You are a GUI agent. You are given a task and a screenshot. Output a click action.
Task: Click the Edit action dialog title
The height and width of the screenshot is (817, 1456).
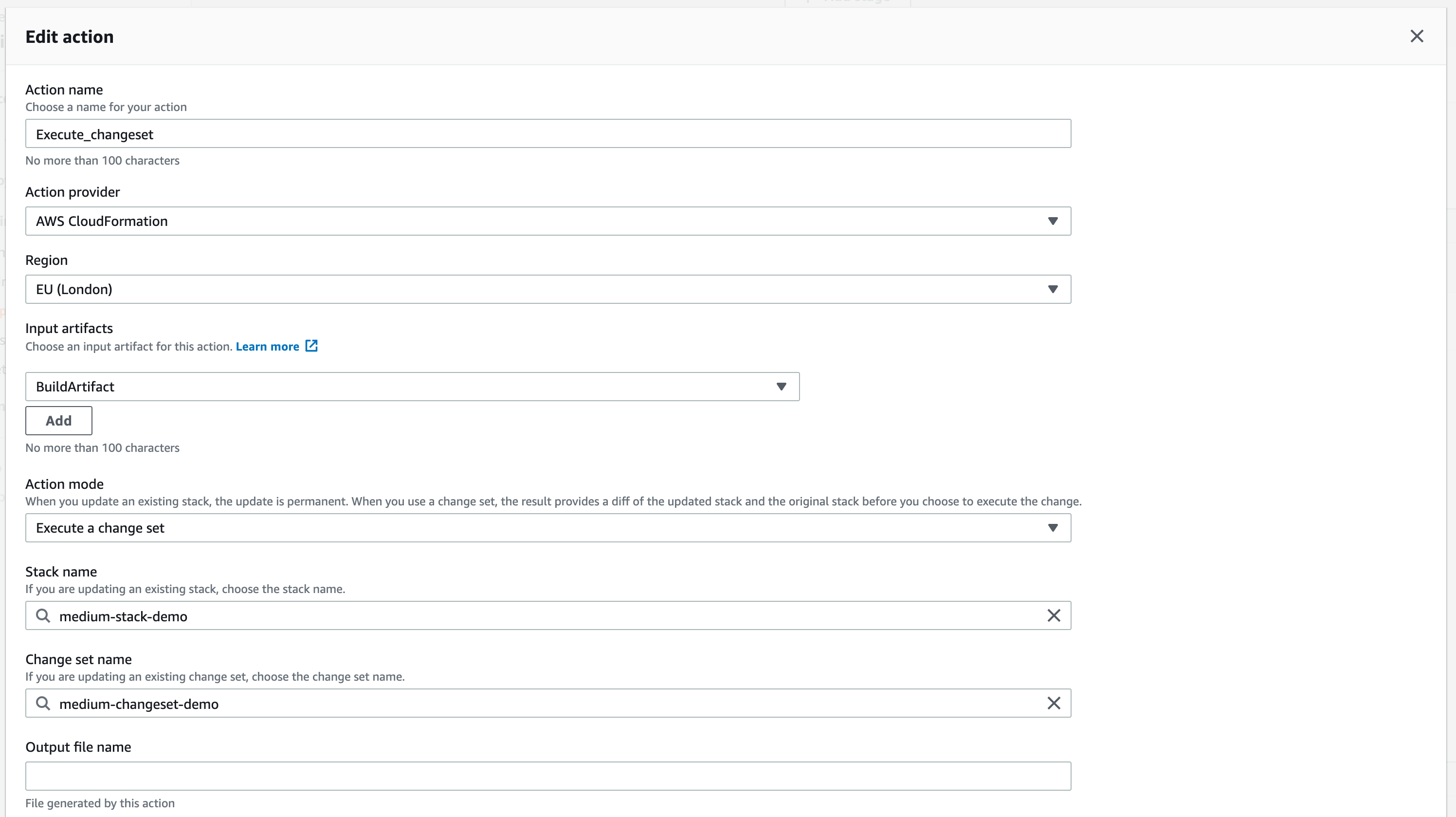point(70,37)
